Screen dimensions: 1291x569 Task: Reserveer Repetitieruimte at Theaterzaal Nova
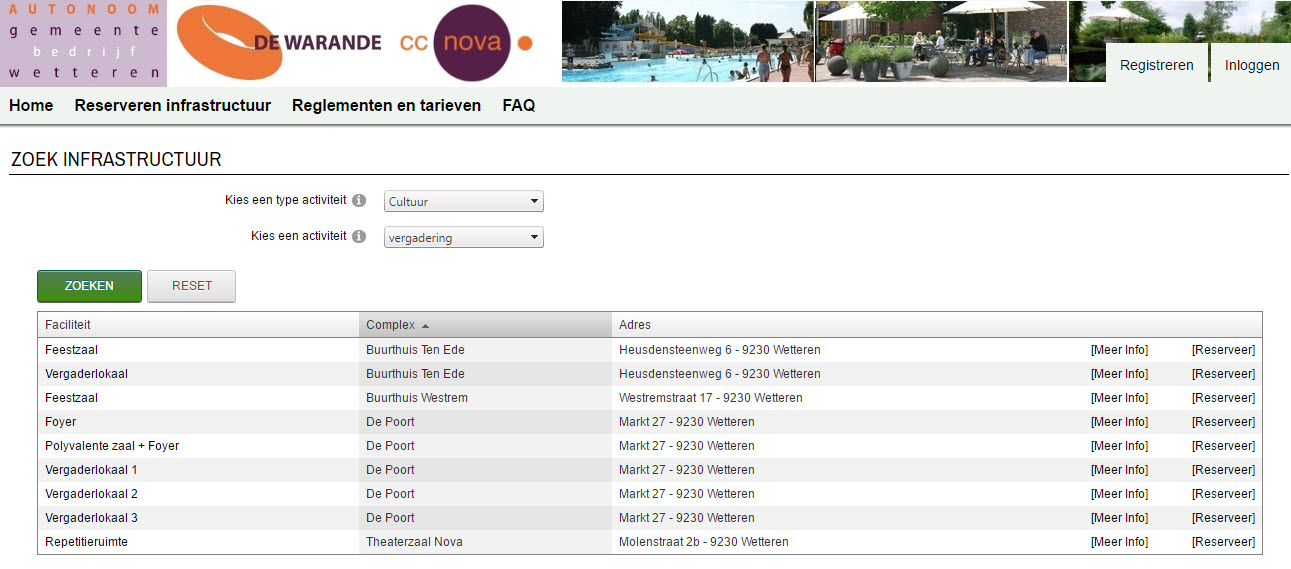coord(1223,542)
